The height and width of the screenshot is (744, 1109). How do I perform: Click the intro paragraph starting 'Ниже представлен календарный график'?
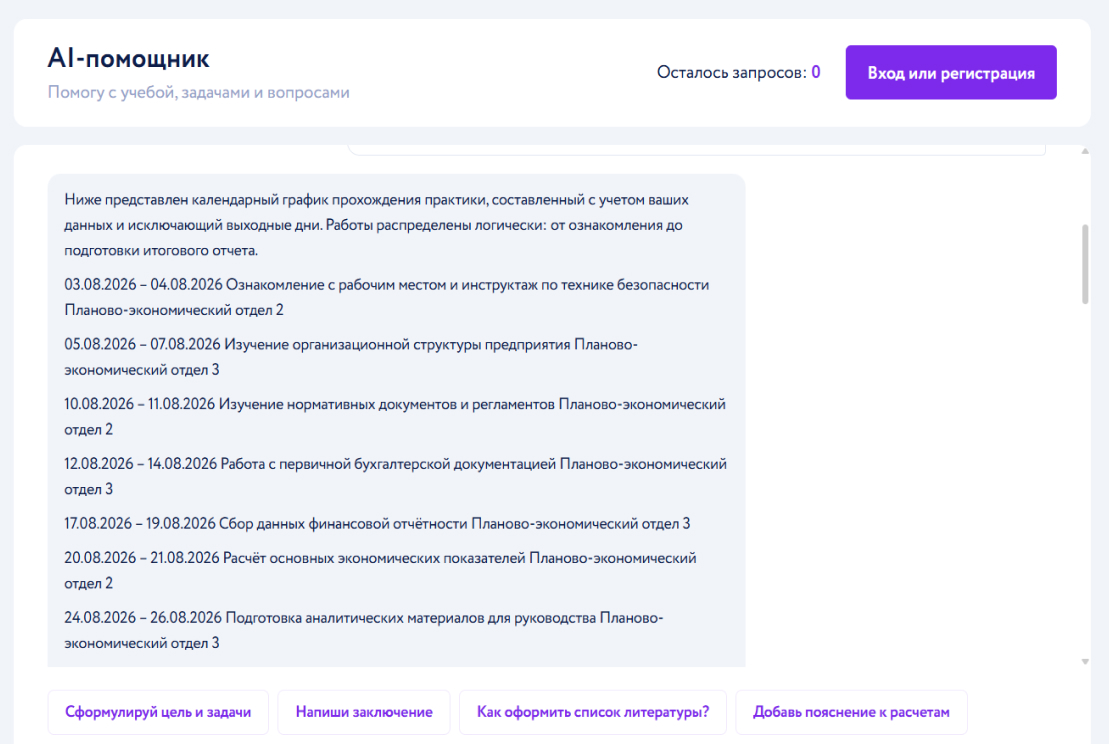(x=376, y=225)
